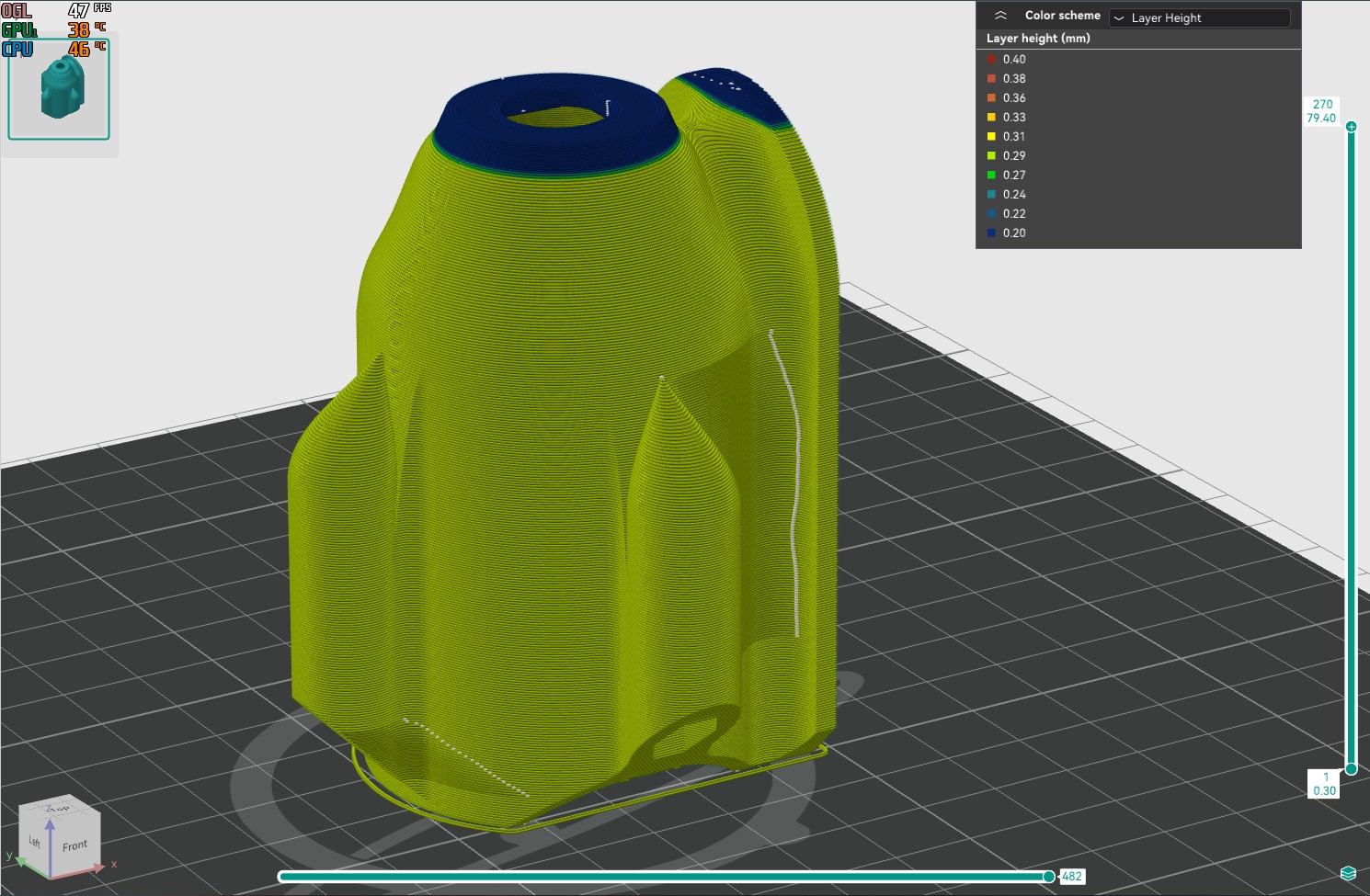This screenshot has width=1370, height=896.
Task: Open the Layer Height color scheme dropdown
Action: click(x=1200, y=17)
